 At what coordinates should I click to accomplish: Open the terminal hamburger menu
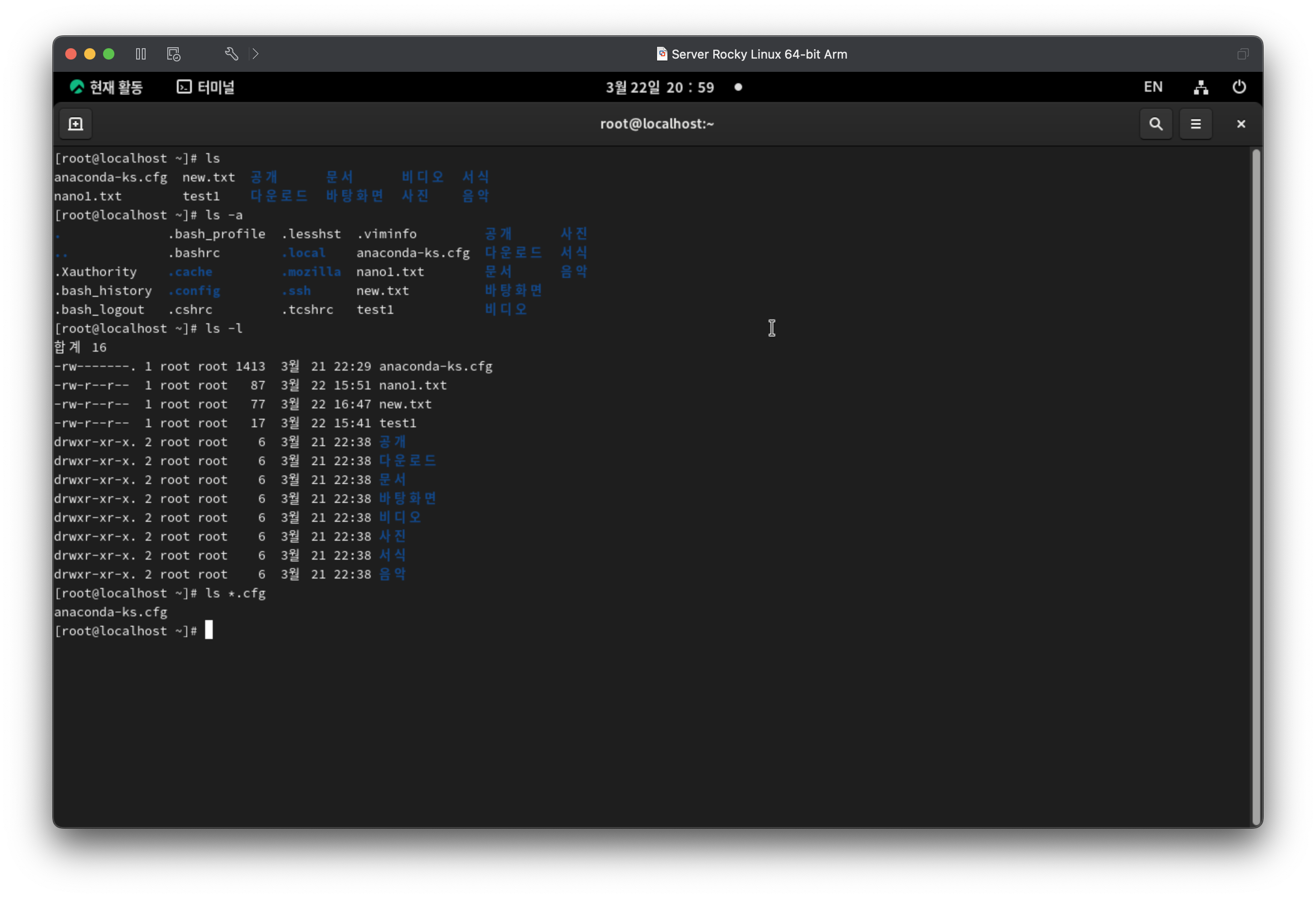pos(1195,123)
